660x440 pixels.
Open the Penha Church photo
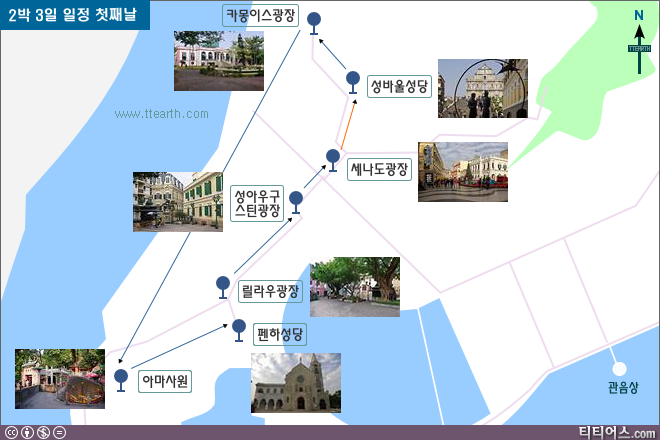click(x=296, y=383)
